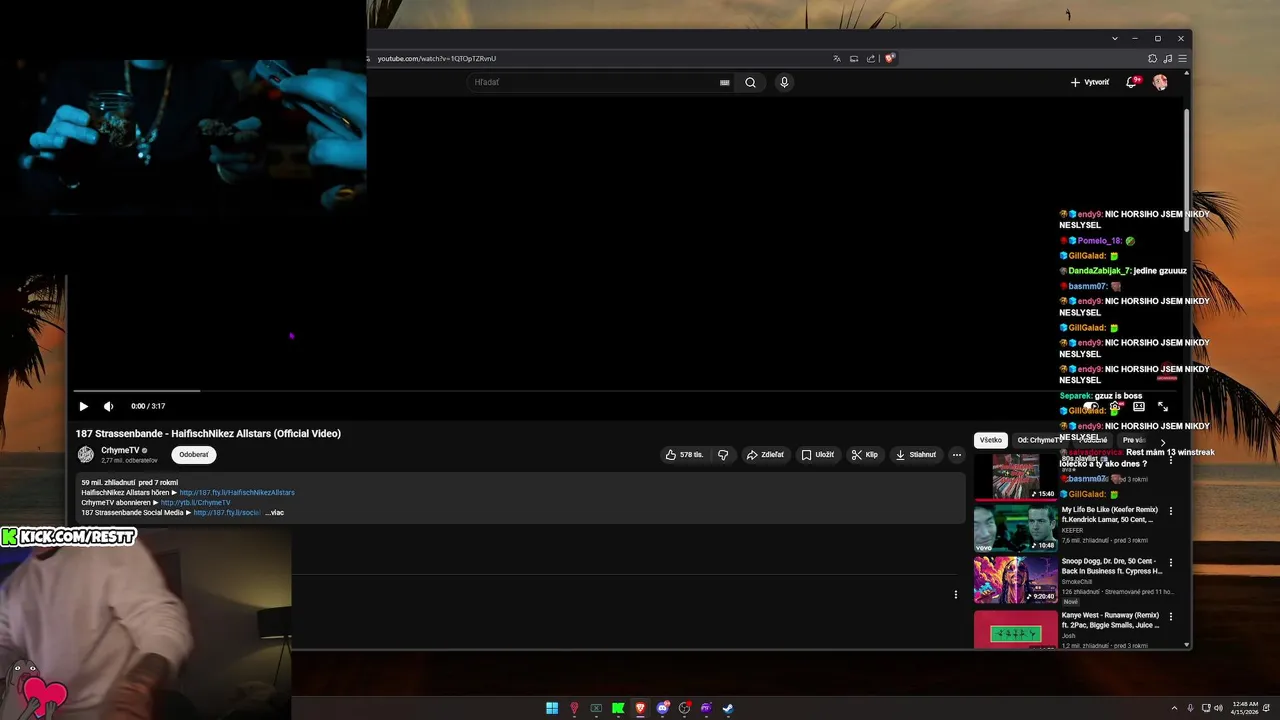Image resolution: width=1280 pixels, height=720 pixels.
Task: Click the browser translate page icon
Action: (x=837, y=59)
